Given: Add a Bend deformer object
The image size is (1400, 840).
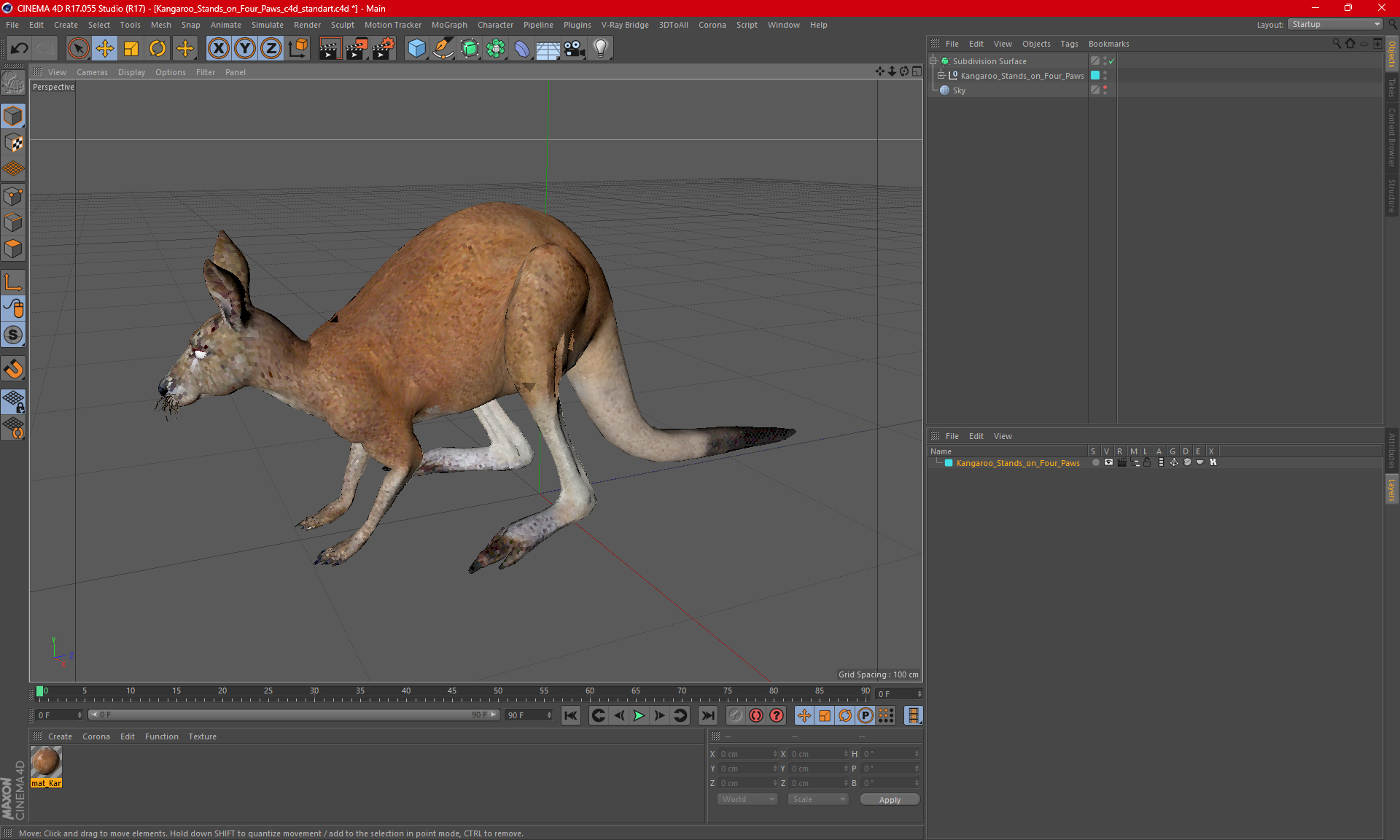Looking at the screenshot, I should pos(522,49).
